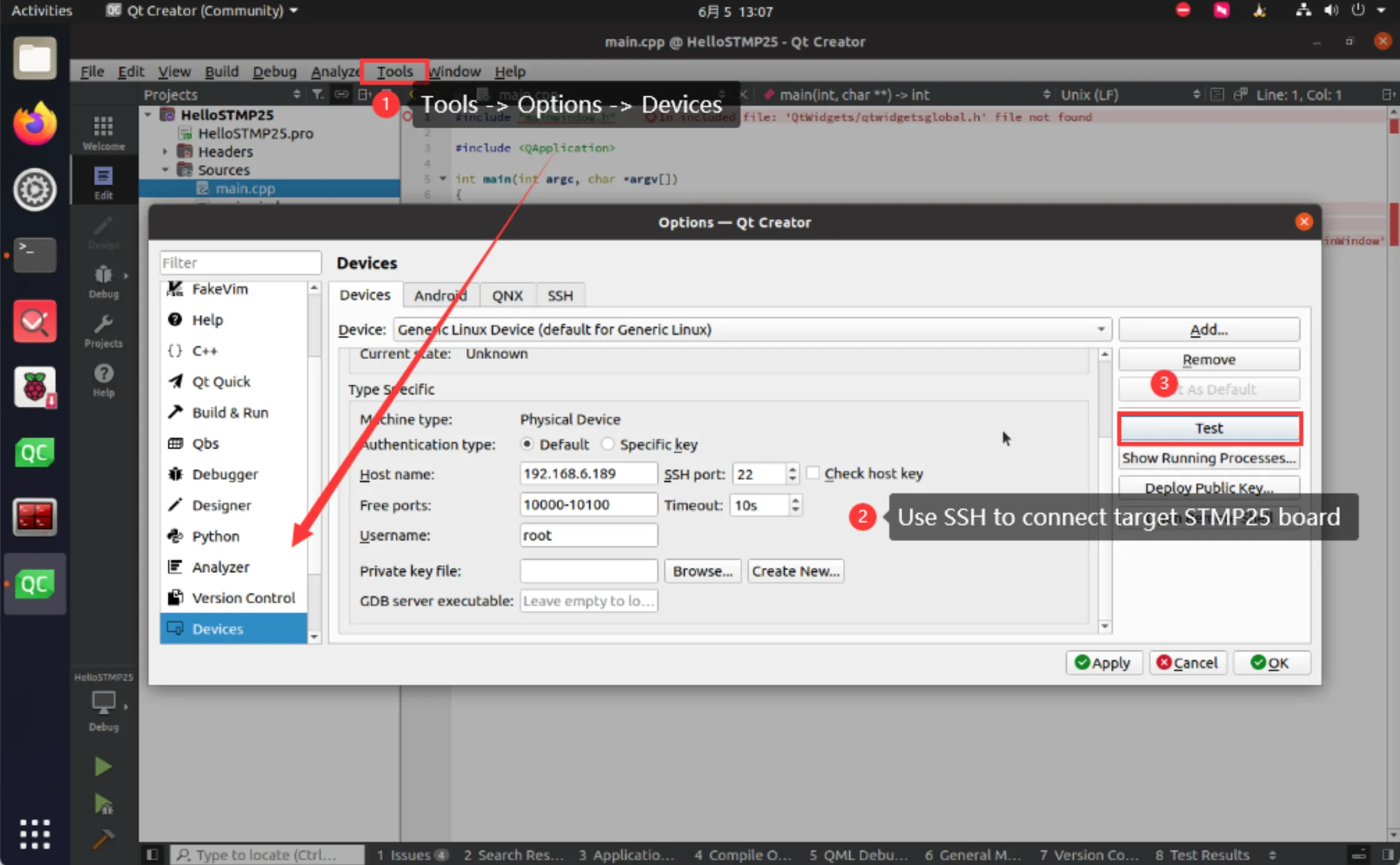The image size is (1400, 865).
Task: Open Projects view selector dropdown
Action: click(222, 94)
